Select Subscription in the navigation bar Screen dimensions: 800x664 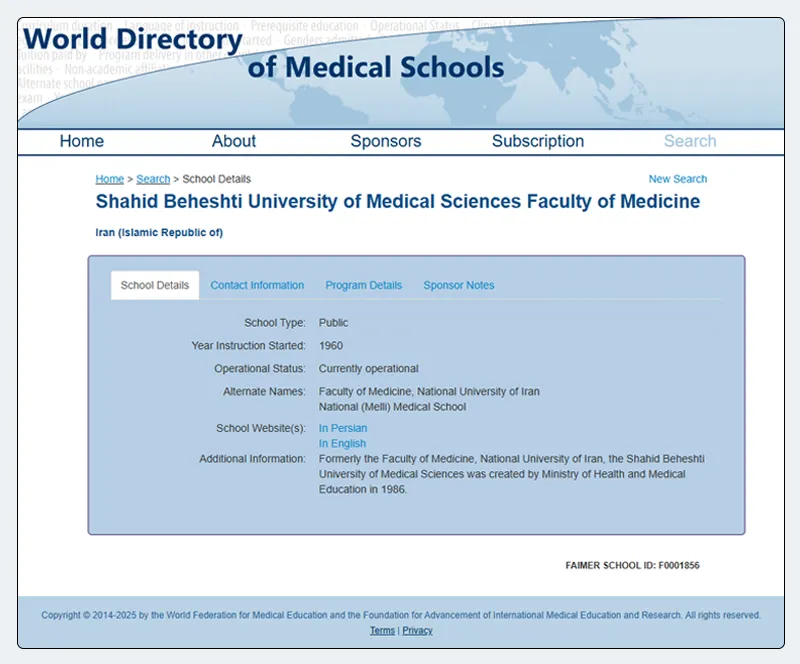click(538, 141)
